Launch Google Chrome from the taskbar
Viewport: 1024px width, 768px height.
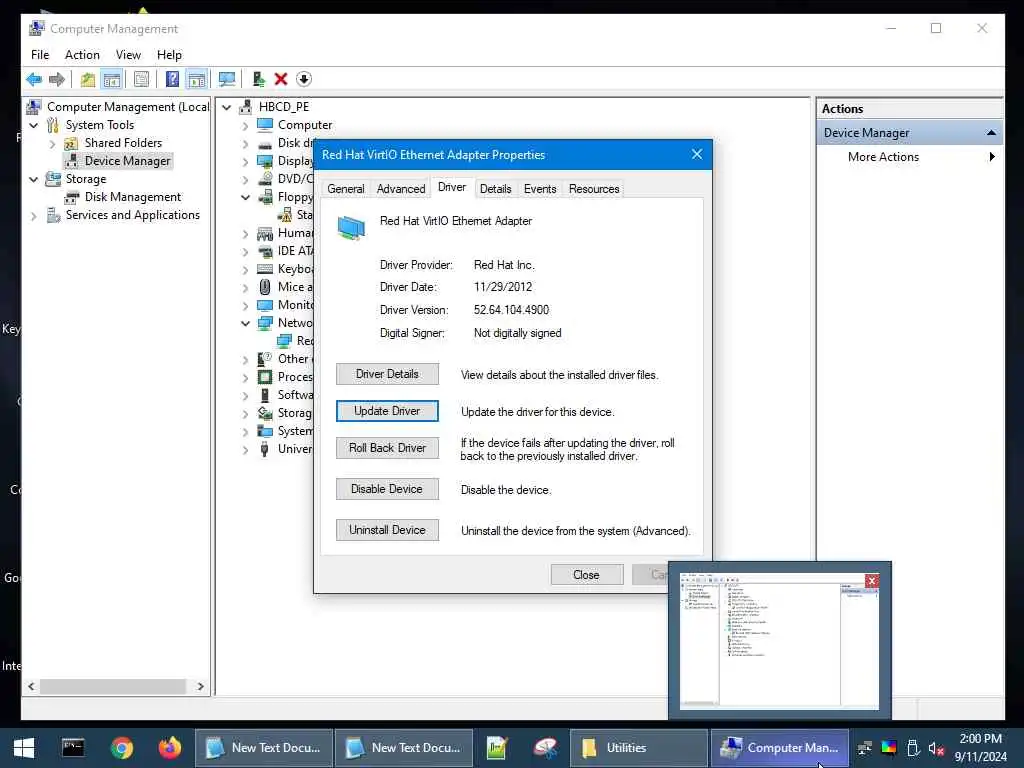[x=121, y=748]
